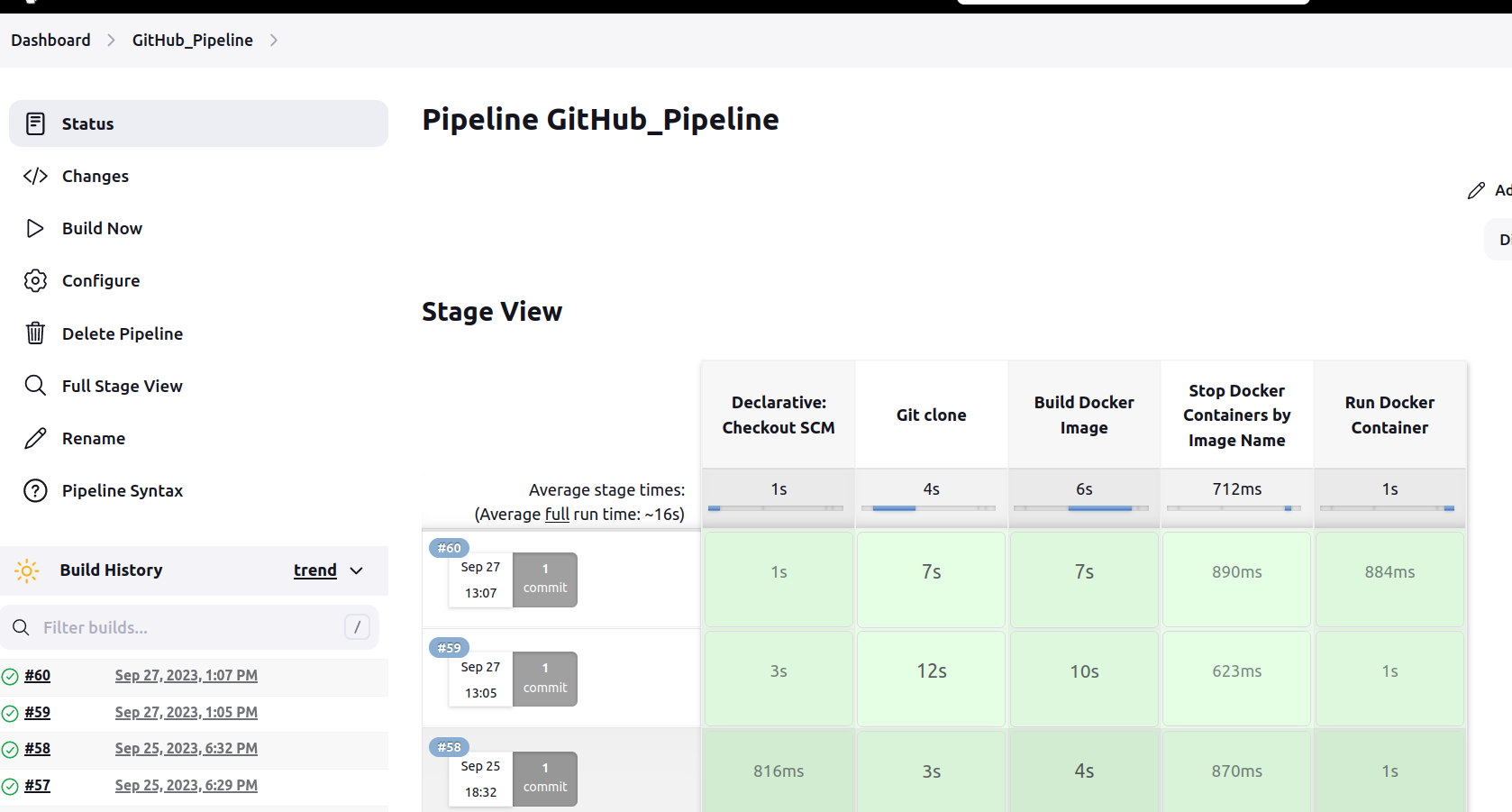Click the green success icon beside build #59

click(x=8, y=712)
